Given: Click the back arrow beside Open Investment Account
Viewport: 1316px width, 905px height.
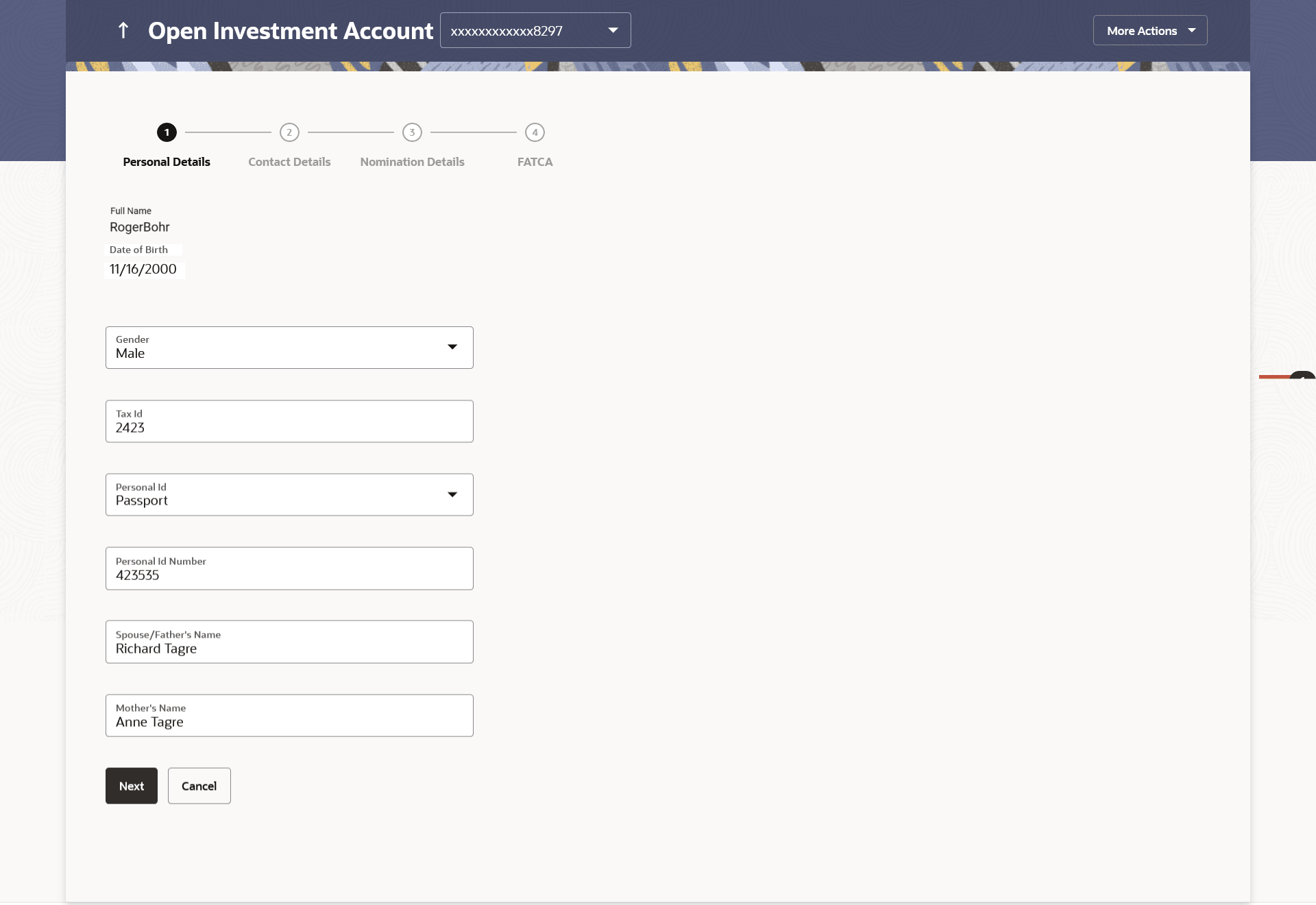Looking at the screenshot, I should (123, 30).
